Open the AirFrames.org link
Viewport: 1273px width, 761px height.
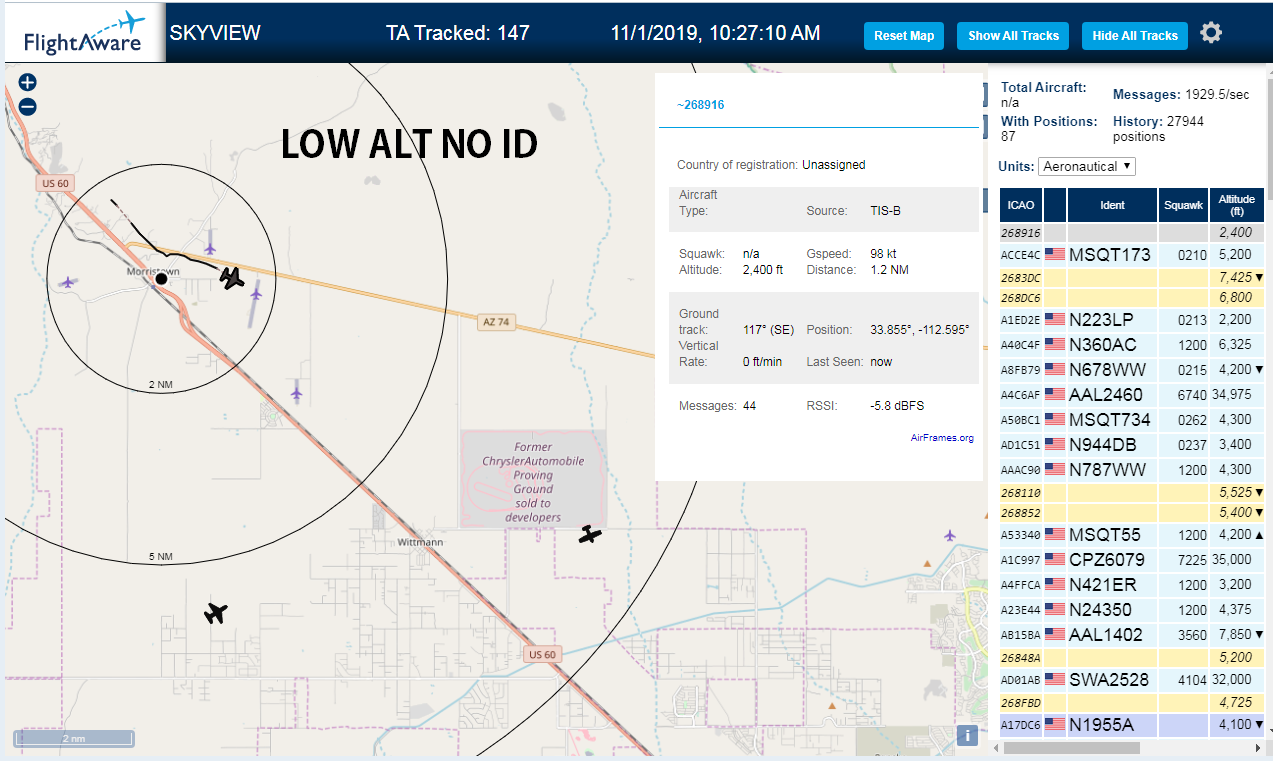(x=942, y=438)
